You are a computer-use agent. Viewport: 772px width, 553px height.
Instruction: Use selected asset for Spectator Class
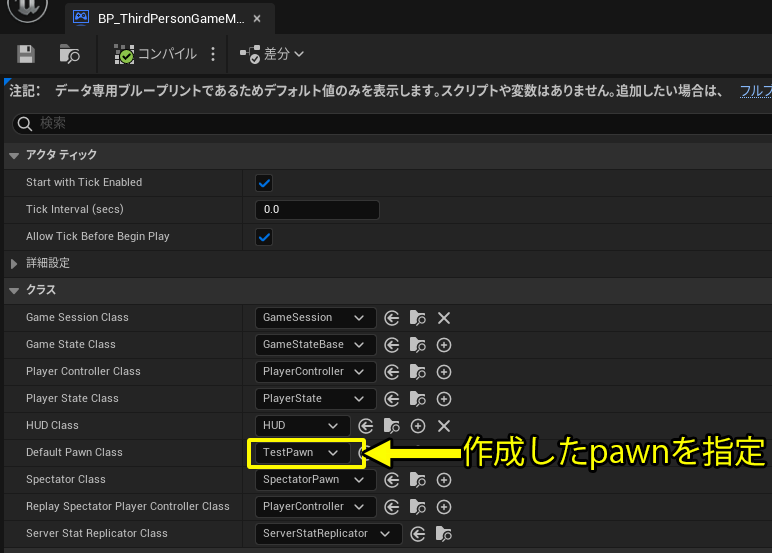[x=392, y=481]
